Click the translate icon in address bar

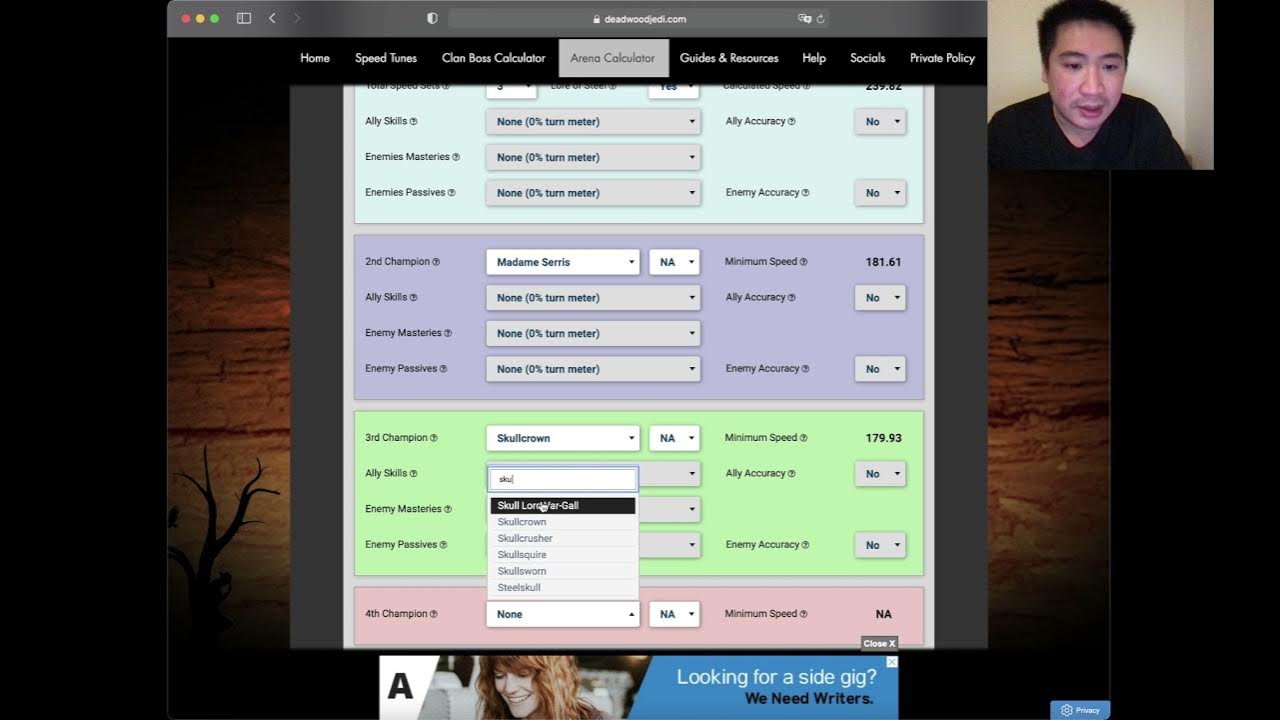point(804,18)
